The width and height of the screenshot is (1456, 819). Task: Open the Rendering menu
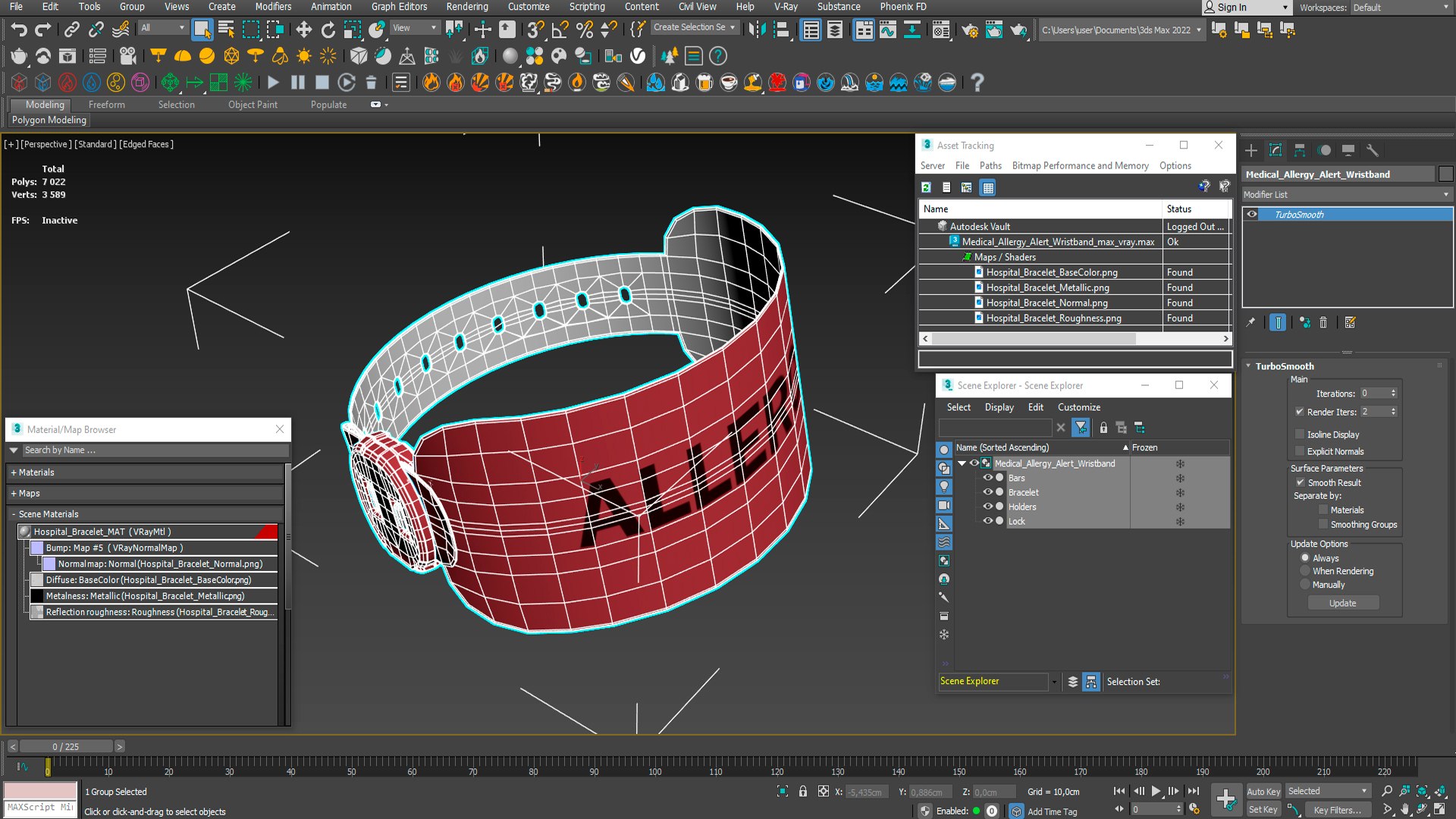466,7
